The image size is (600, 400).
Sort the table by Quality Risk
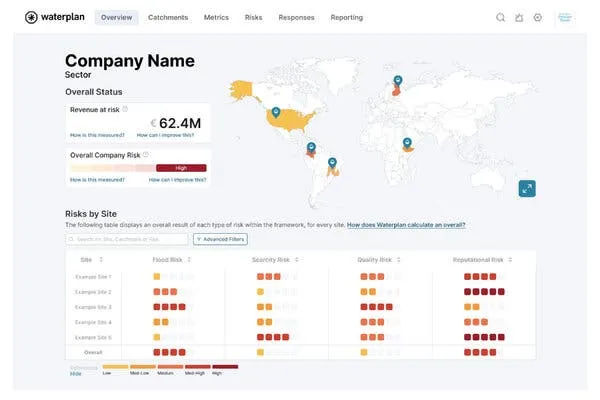tap(399, 260)
